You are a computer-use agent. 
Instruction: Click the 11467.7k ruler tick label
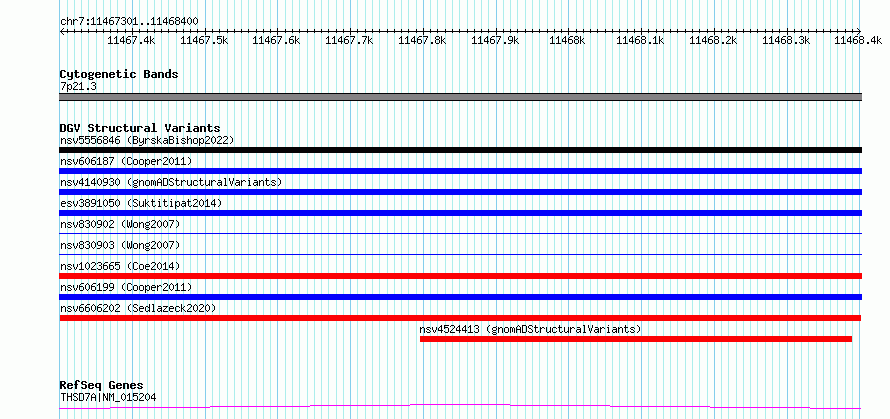pos(349,40)
